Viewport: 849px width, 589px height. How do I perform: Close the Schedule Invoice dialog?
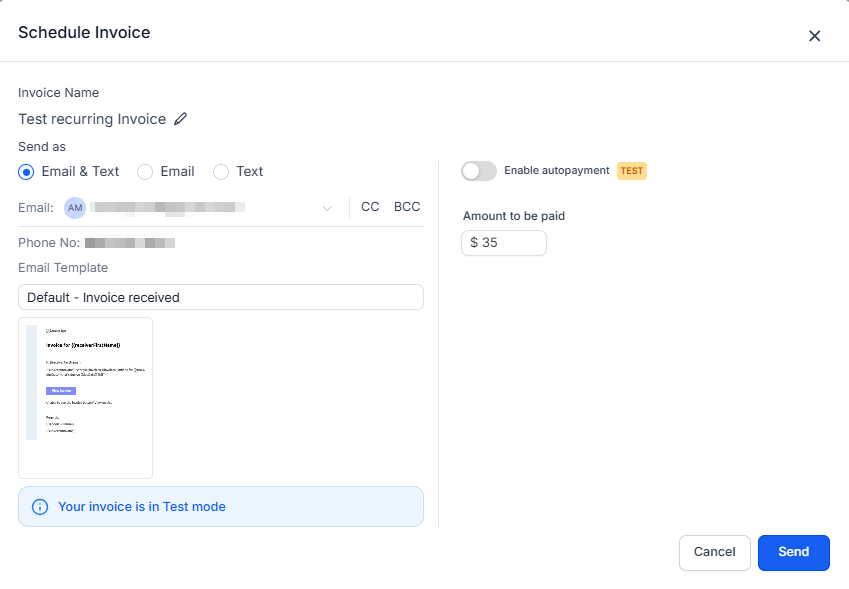(x=814, y=36)
